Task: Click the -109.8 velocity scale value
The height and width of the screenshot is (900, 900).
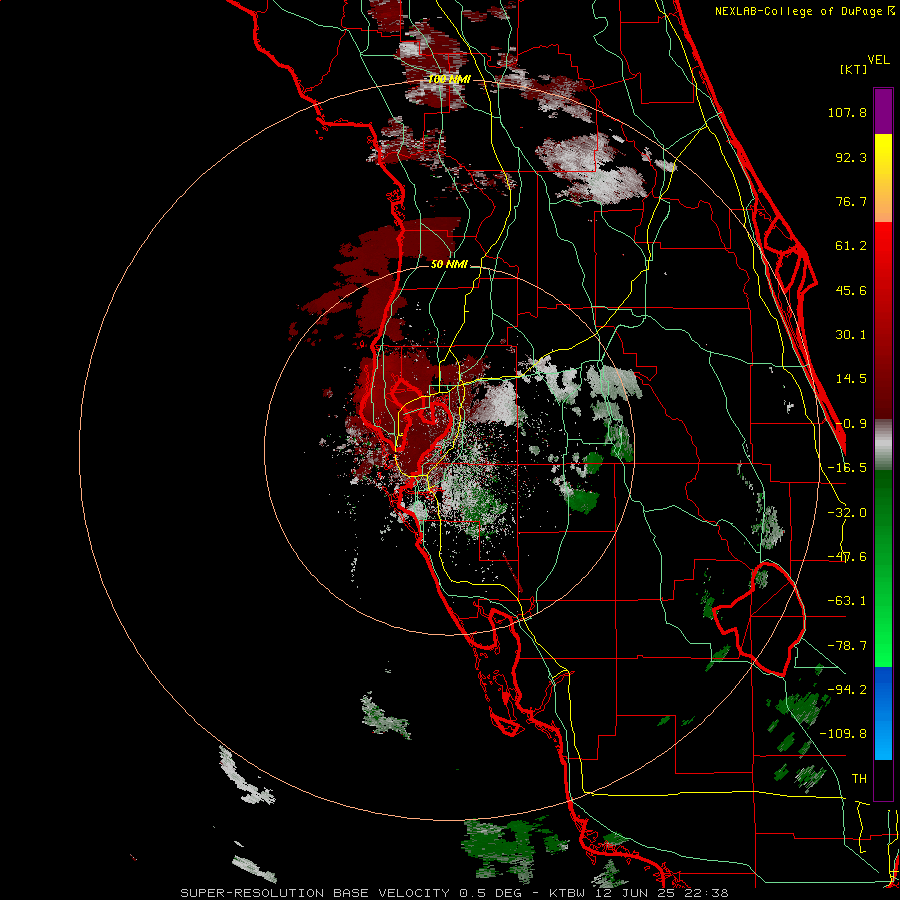Action: coord(843,734)
